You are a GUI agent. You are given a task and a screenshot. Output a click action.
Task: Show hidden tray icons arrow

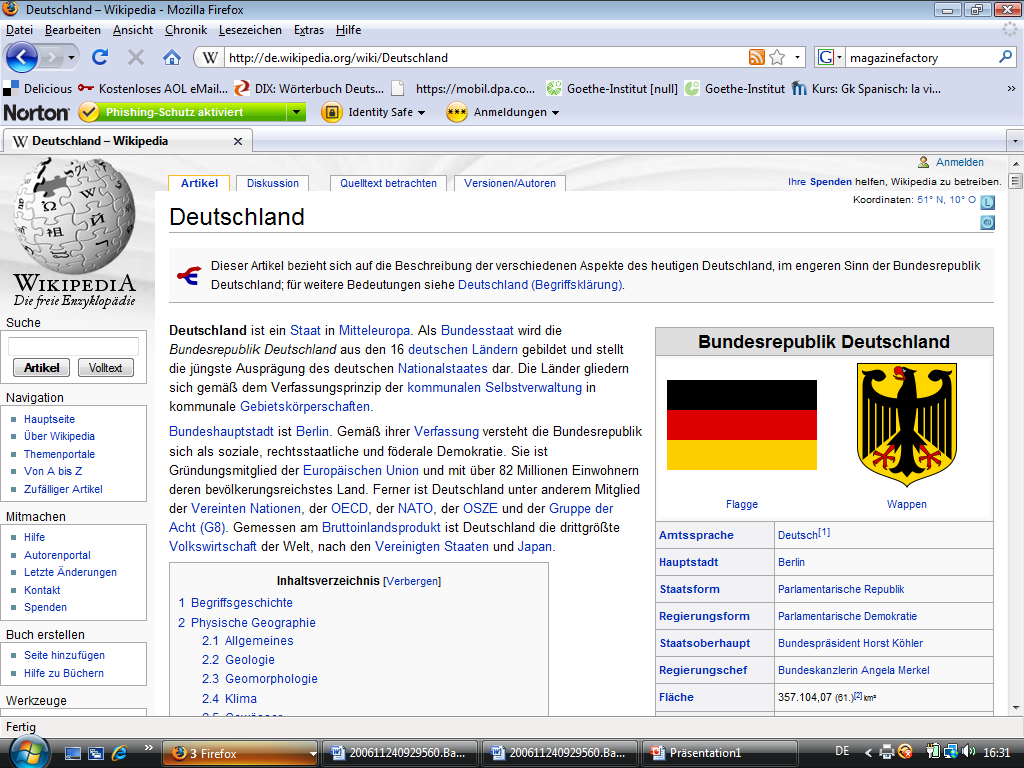pyautogui.click(x=868, y=753)
